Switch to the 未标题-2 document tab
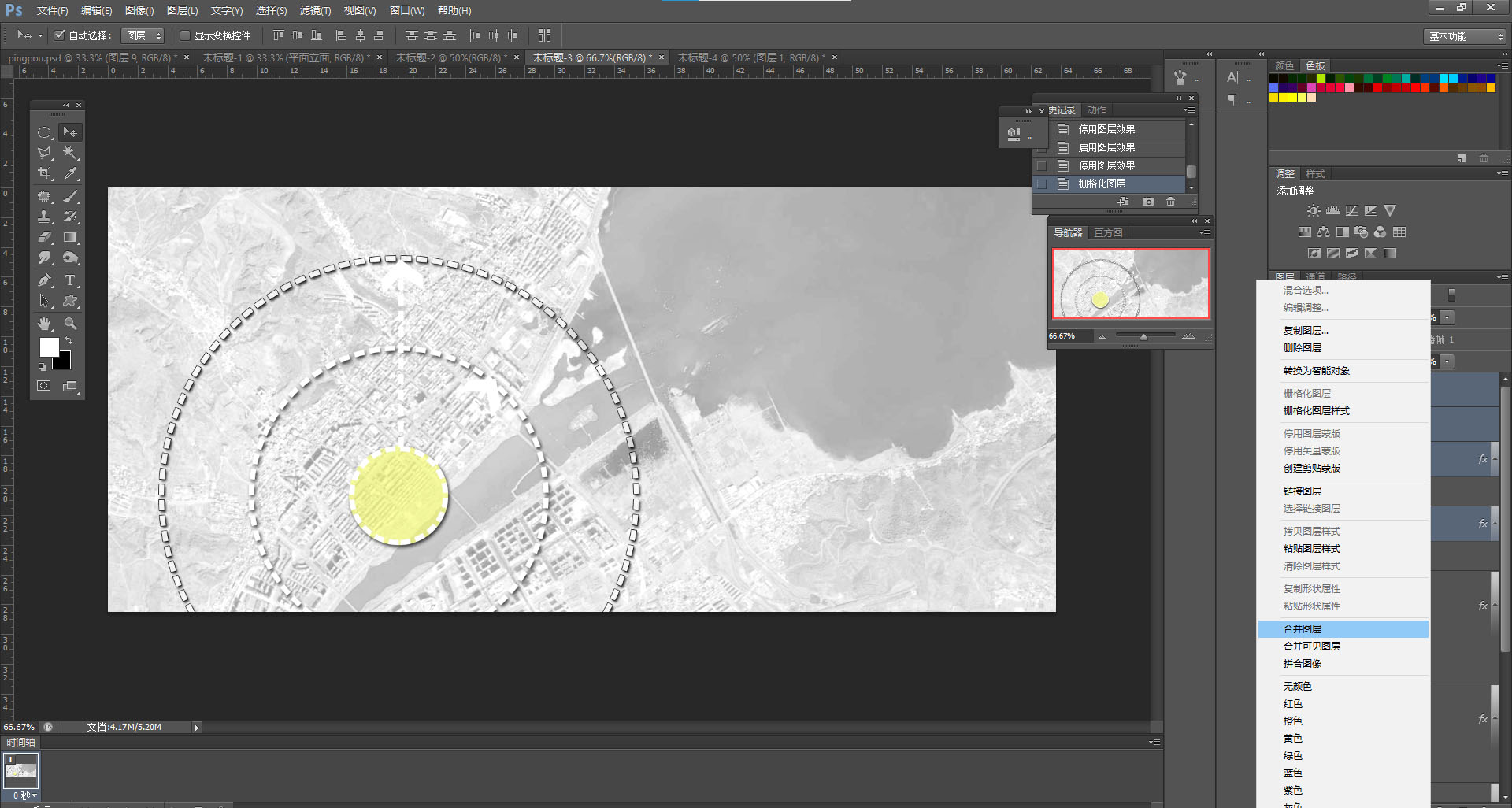Viewport: 1512px width, 808px height. pos(450,57)
